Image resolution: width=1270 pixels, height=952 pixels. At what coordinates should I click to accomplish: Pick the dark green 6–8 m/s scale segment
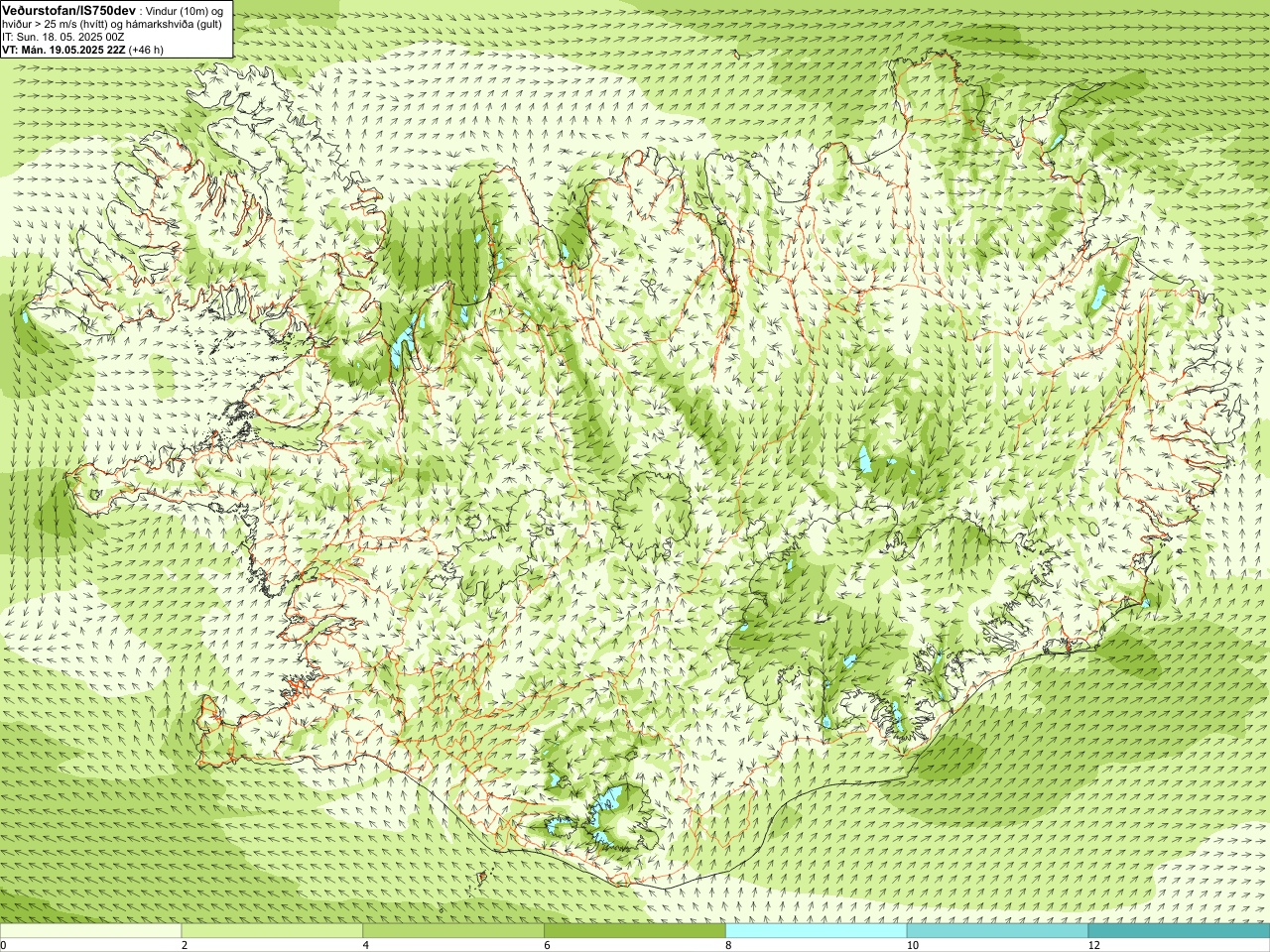[635, 931]
